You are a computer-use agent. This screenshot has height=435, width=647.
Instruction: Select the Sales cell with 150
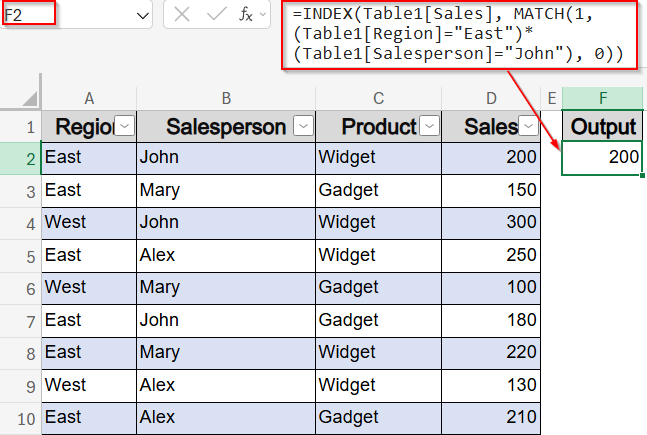491,191
